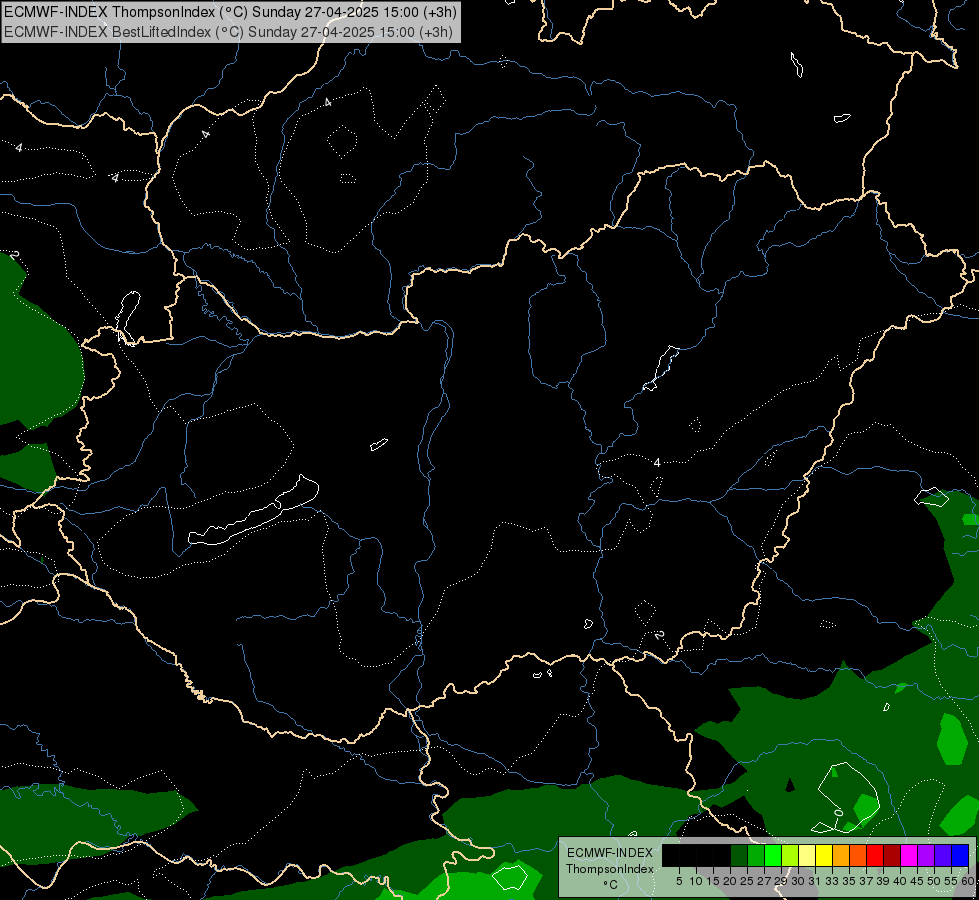Select the orange 33-35 legend swatch

click(841, 855)
